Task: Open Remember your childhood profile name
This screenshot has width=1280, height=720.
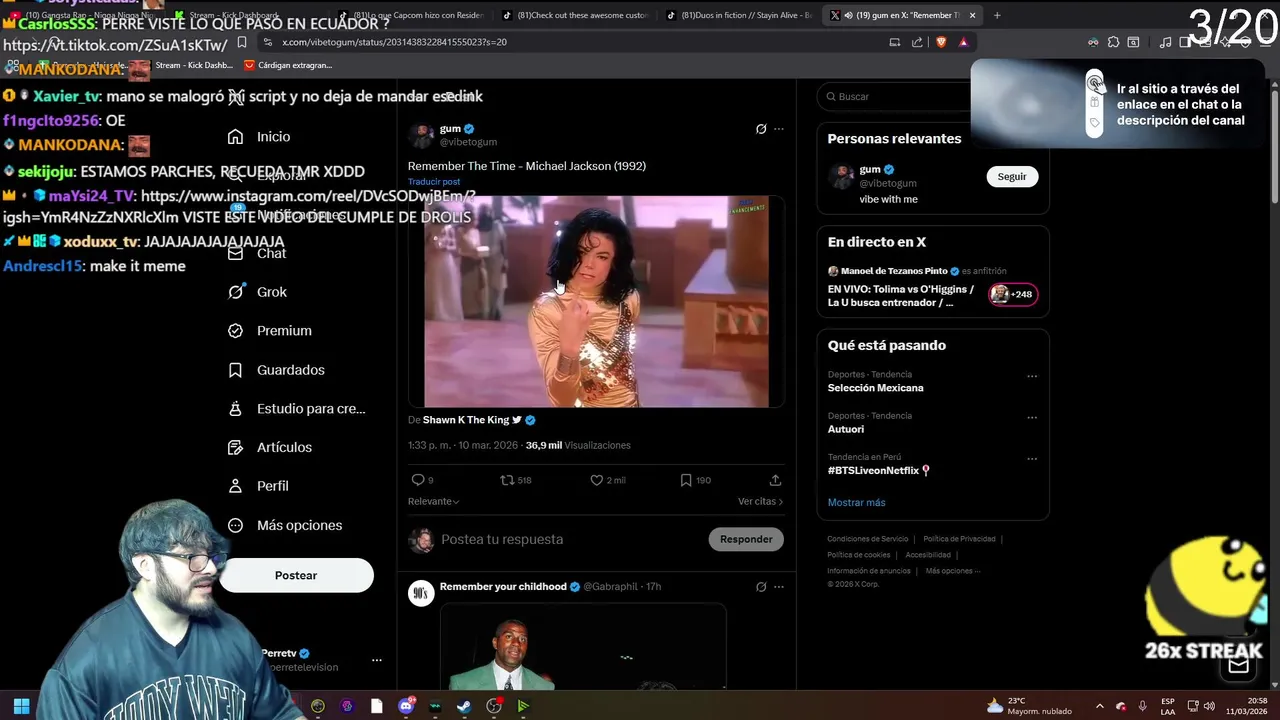Action: click(503, 587)
